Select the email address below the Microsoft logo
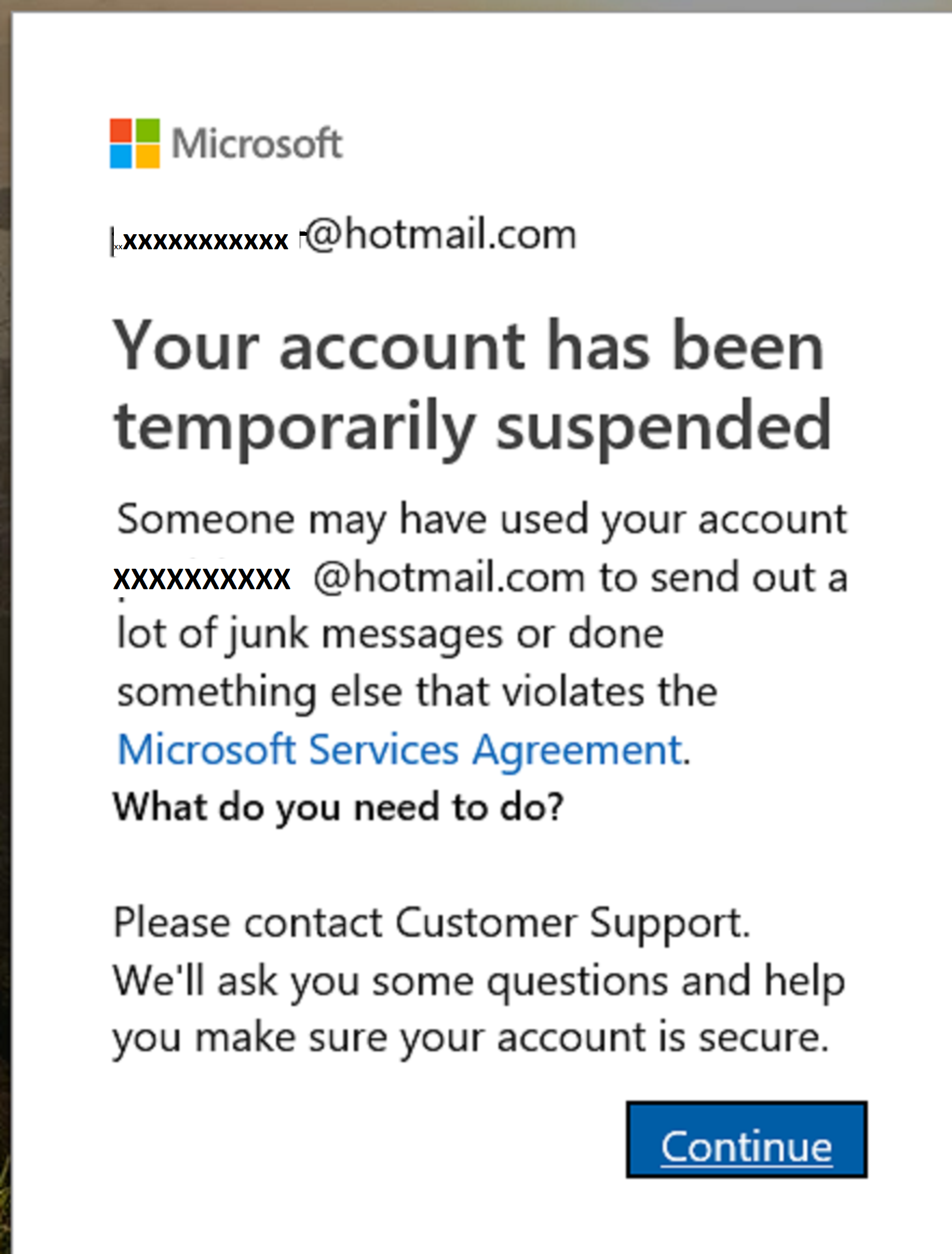Image resolution: width=952 pixels, height=1254 pixels. click(343, 235)
